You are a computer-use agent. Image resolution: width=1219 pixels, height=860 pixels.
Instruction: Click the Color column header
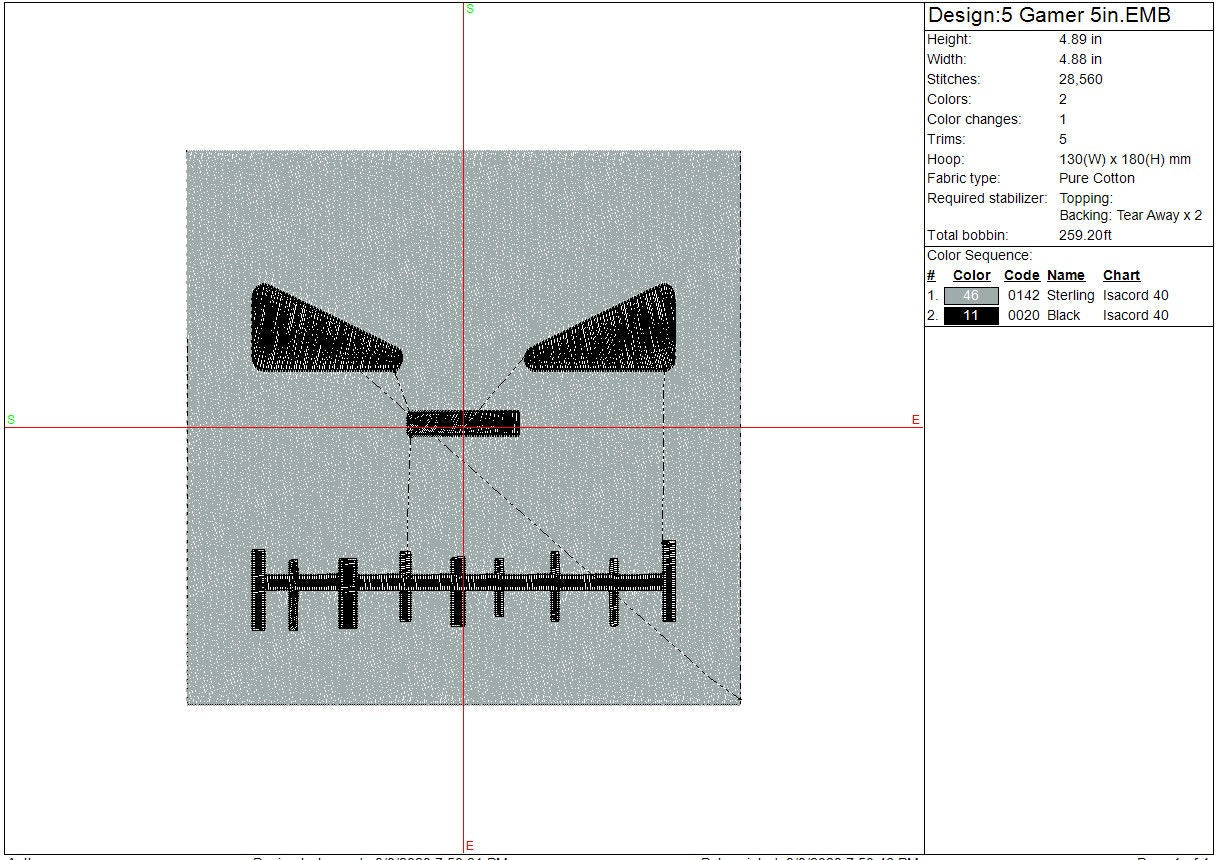pyautogui.click(x=971, y=276)
